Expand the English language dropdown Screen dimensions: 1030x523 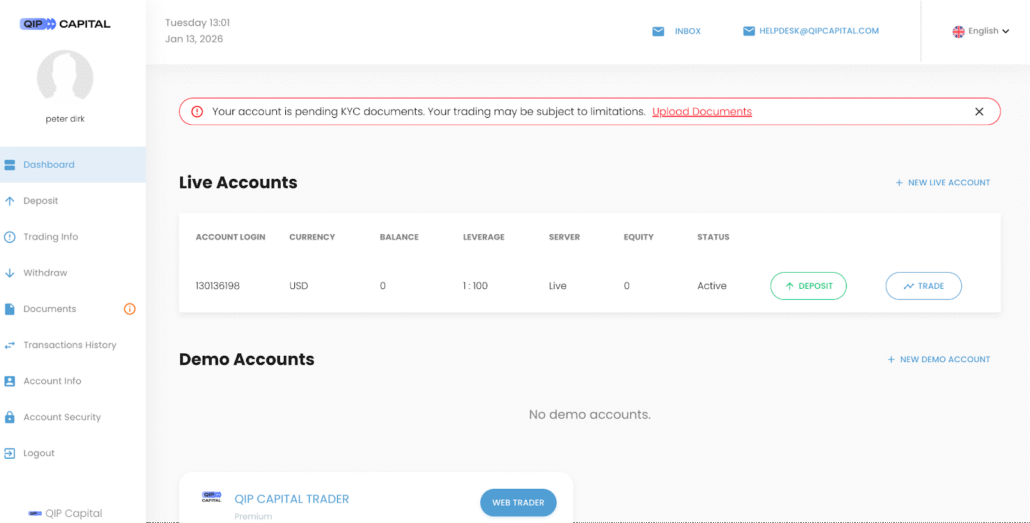tap(981, 31)
